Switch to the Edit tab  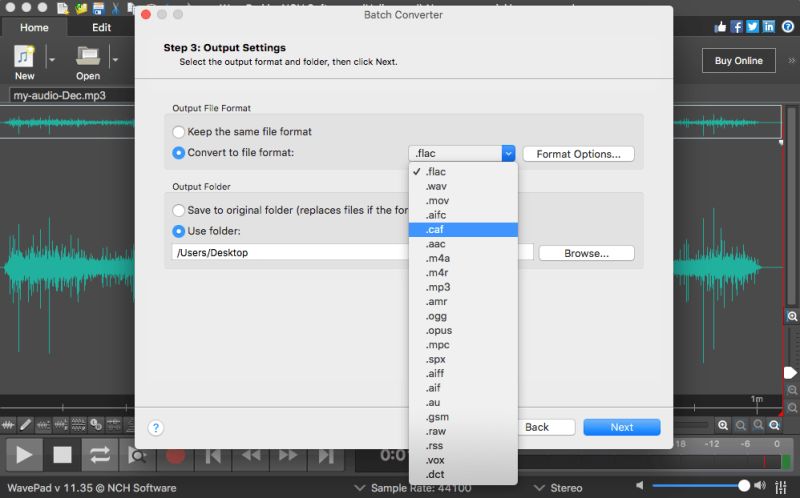[101, 28]
